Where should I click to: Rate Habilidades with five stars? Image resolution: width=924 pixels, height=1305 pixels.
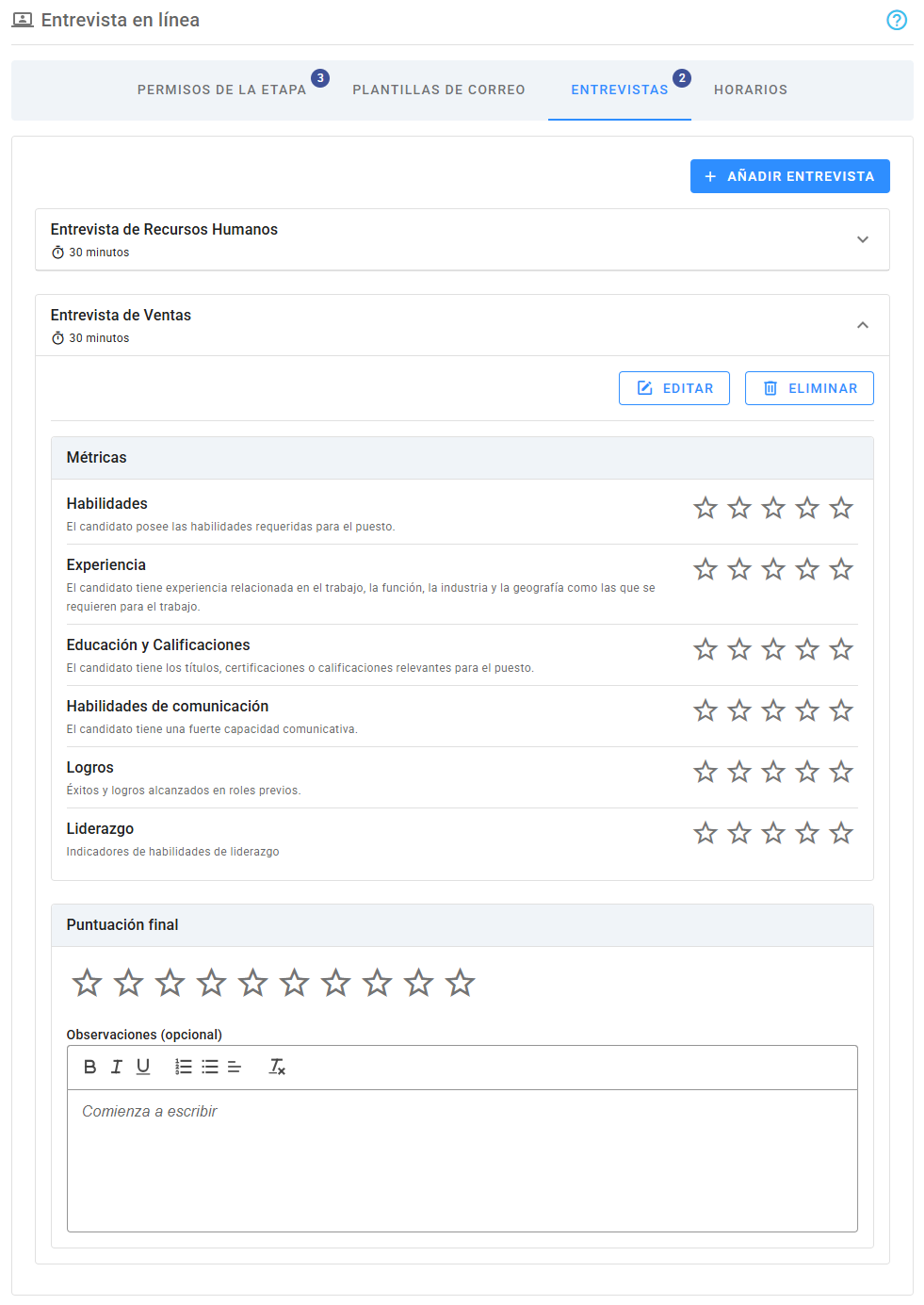(841, 509)
